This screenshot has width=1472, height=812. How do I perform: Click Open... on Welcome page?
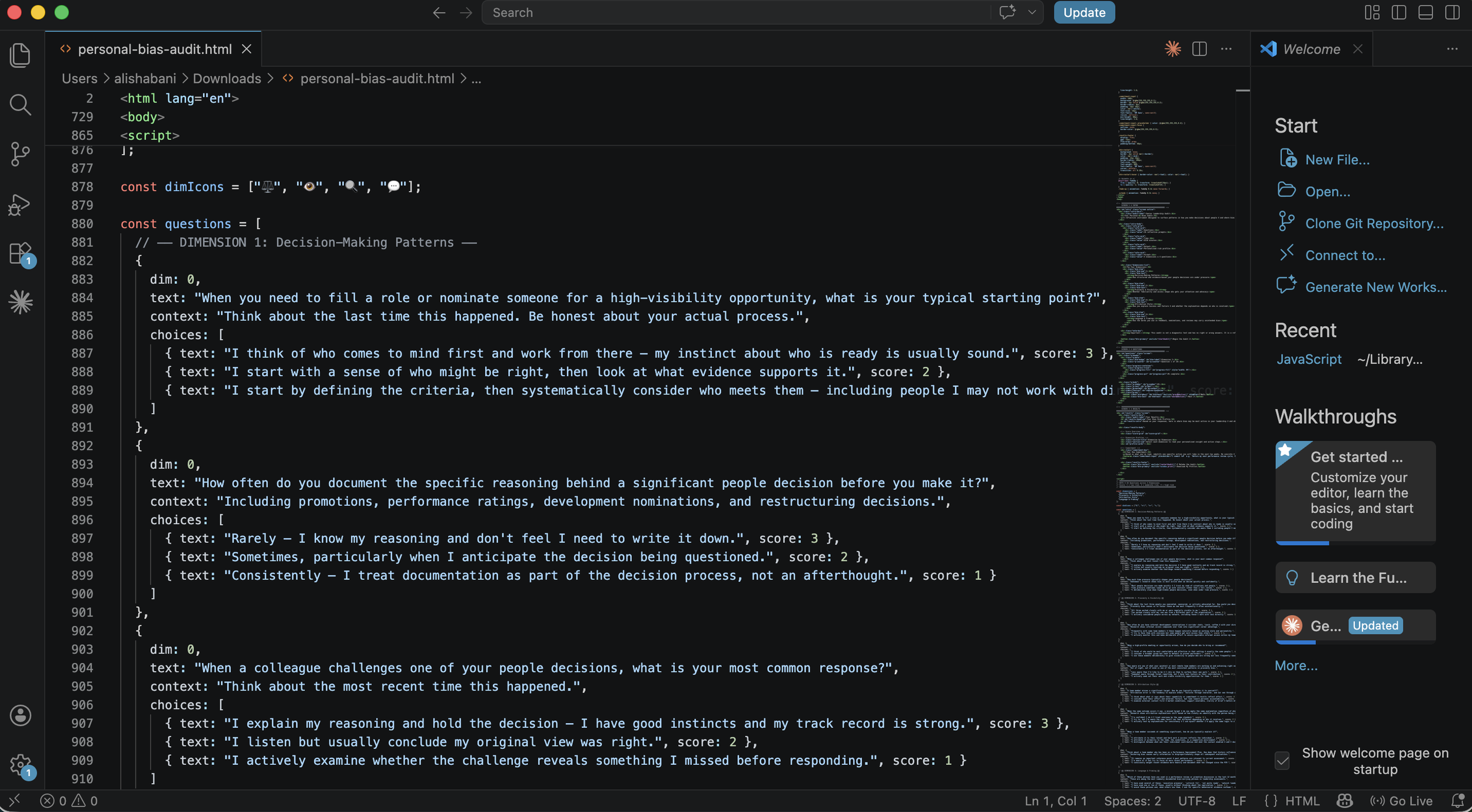pos(1327,191)
